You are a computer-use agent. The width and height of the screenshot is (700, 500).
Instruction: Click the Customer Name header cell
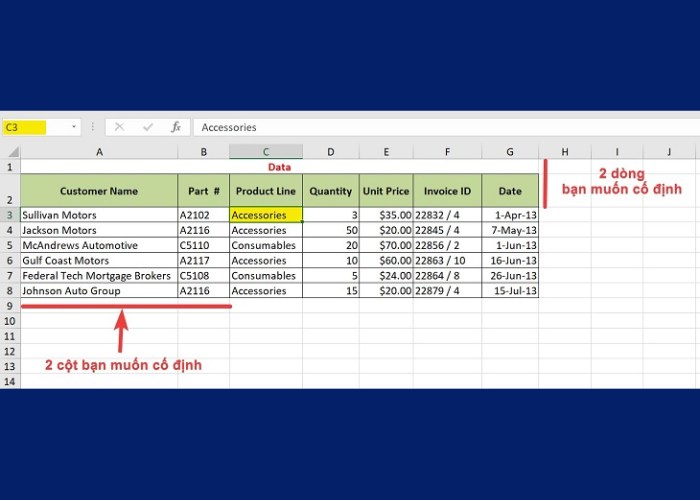(x=99, y=191)
